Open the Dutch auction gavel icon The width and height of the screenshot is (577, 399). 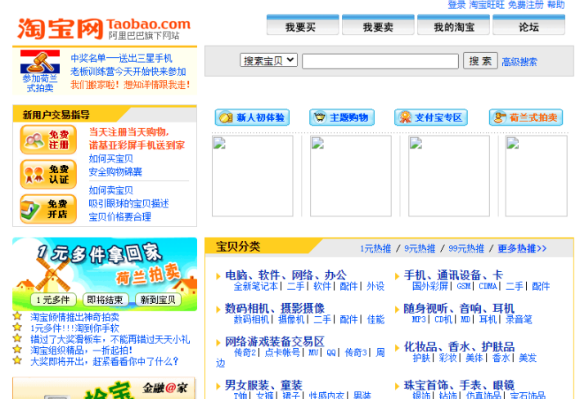pos(40,62)
